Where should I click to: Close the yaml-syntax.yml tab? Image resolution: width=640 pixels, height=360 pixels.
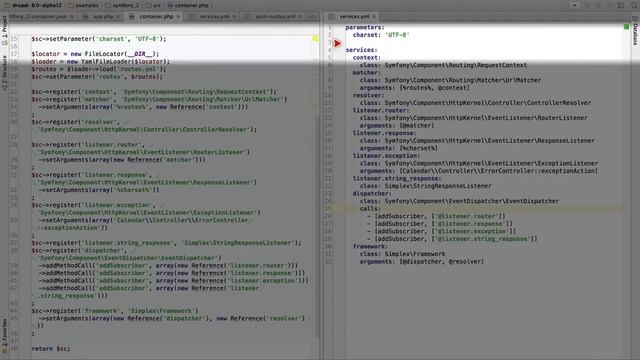[x=300, y=17]
